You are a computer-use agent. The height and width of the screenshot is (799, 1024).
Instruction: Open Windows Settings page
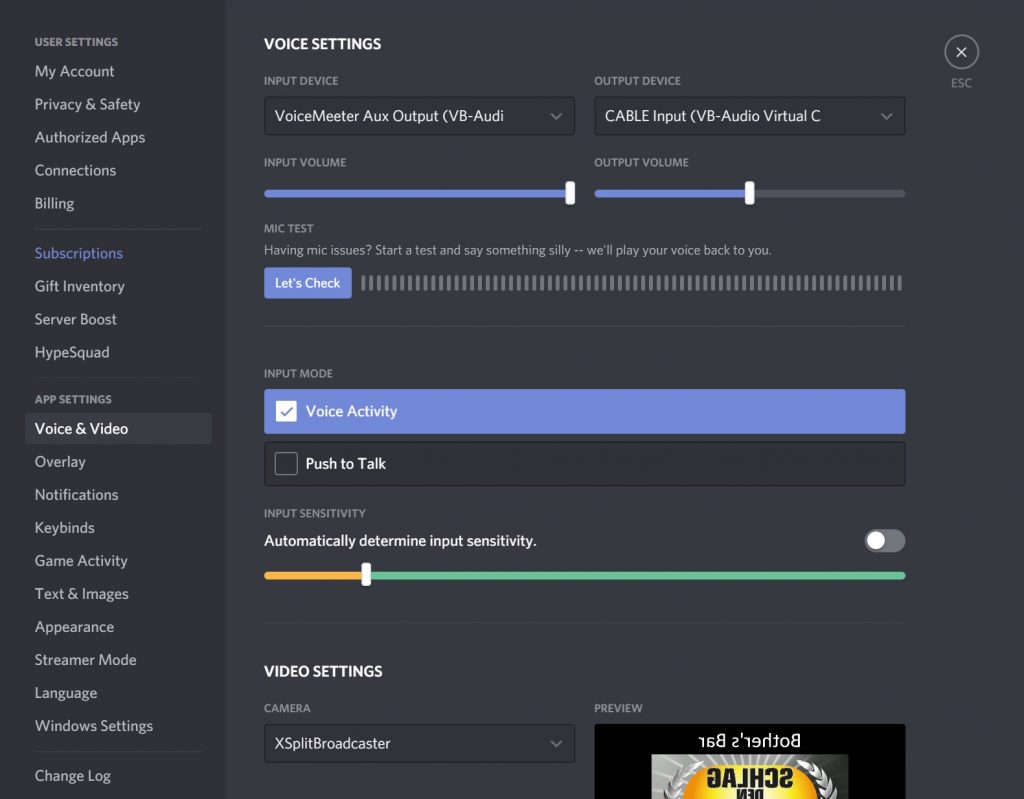click(x=94, y=726)
